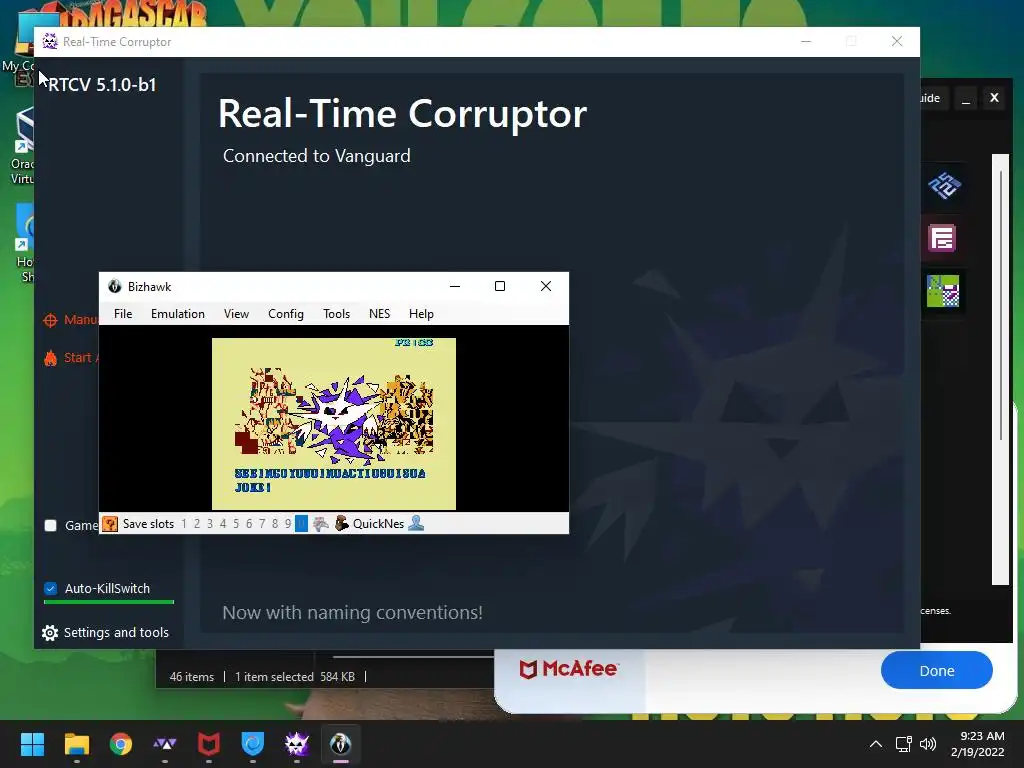Maximize the Bizhawk window

(x=500, y=286)
